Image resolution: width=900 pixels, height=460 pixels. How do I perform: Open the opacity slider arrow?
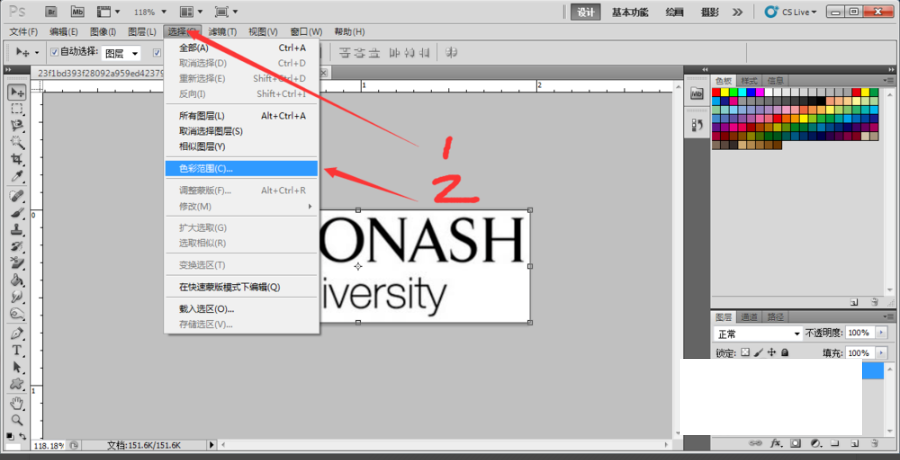pyautogui.click(x=881, y=333)
